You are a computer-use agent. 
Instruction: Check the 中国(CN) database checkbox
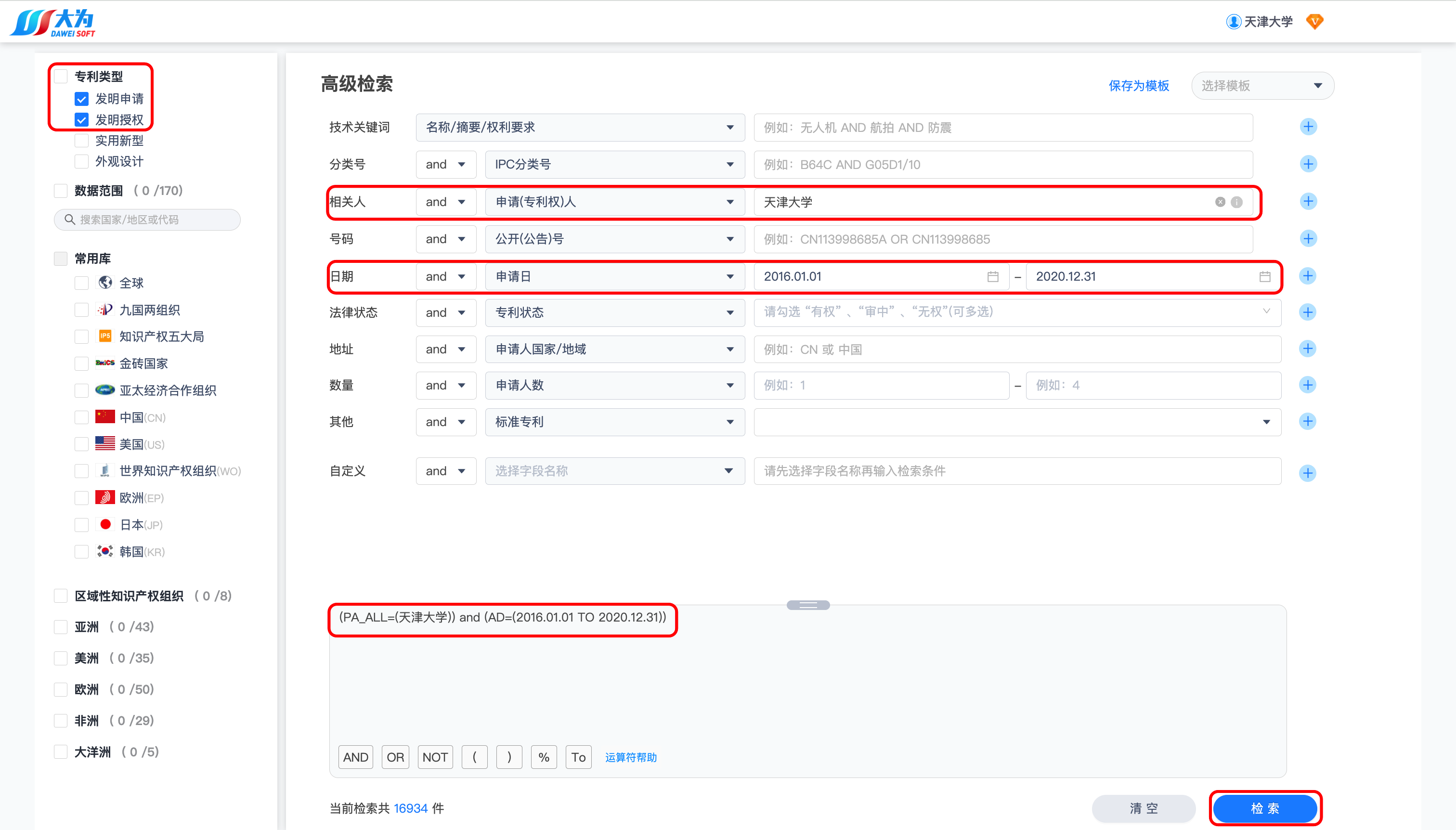click(x=81, y=417)
